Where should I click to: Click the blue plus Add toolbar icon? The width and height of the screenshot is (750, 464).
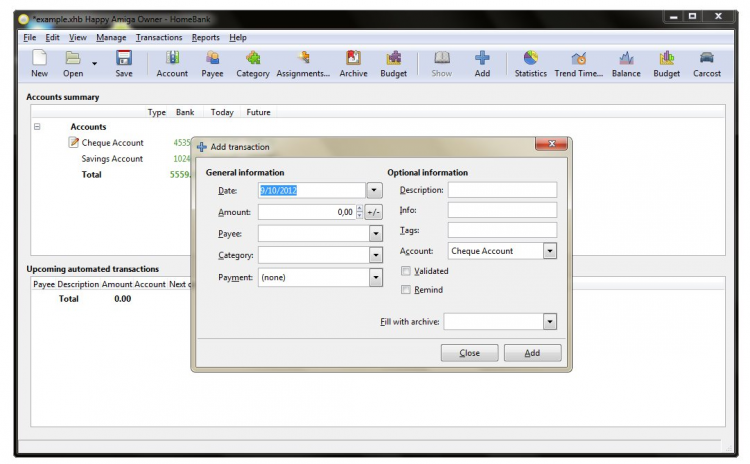482,58
